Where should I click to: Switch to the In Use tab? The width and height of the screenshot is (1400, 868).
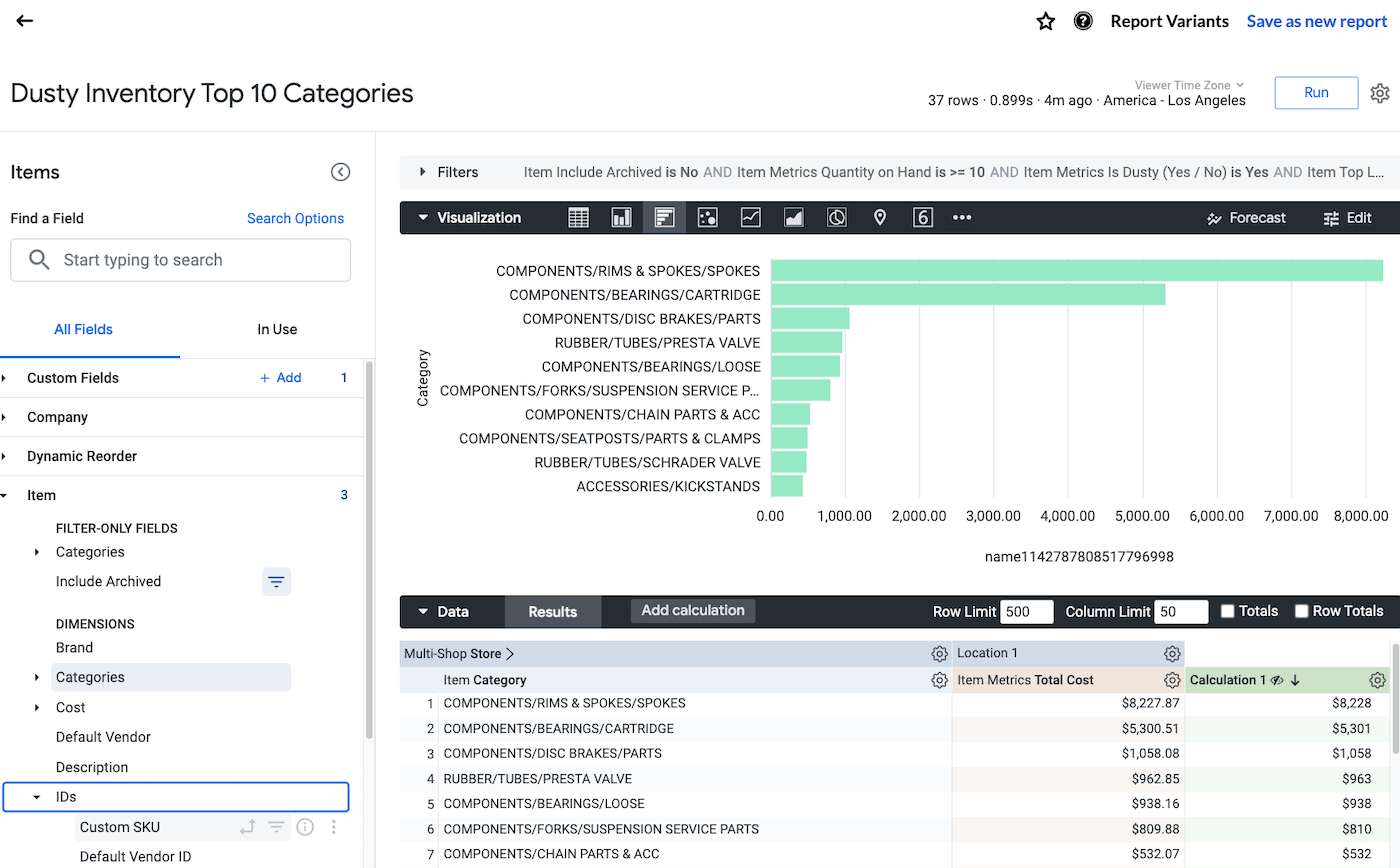(277, 329)
